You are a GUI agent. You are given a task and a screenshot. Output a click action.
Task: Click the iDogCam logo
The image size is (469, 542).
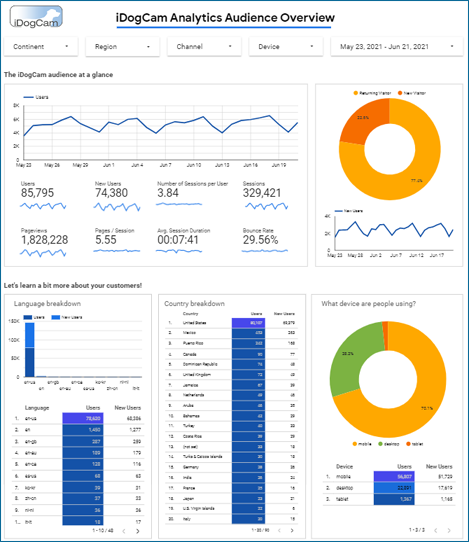36,17
